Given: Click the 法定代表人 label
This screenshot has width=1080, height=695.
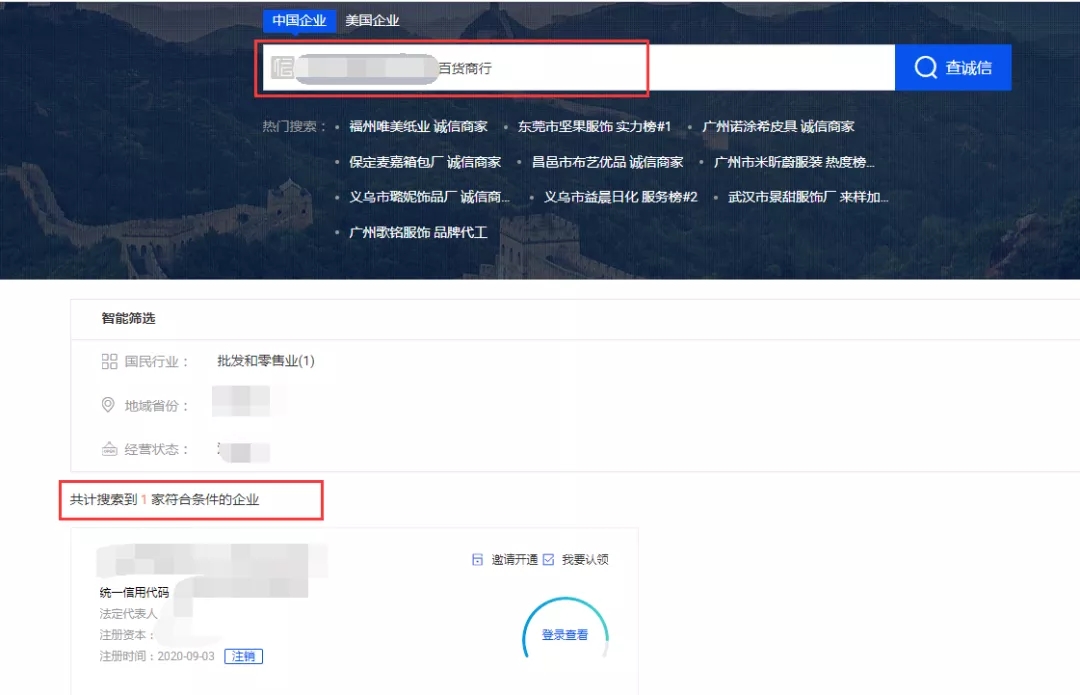Looking at the screenshot, I should point(128,613).
